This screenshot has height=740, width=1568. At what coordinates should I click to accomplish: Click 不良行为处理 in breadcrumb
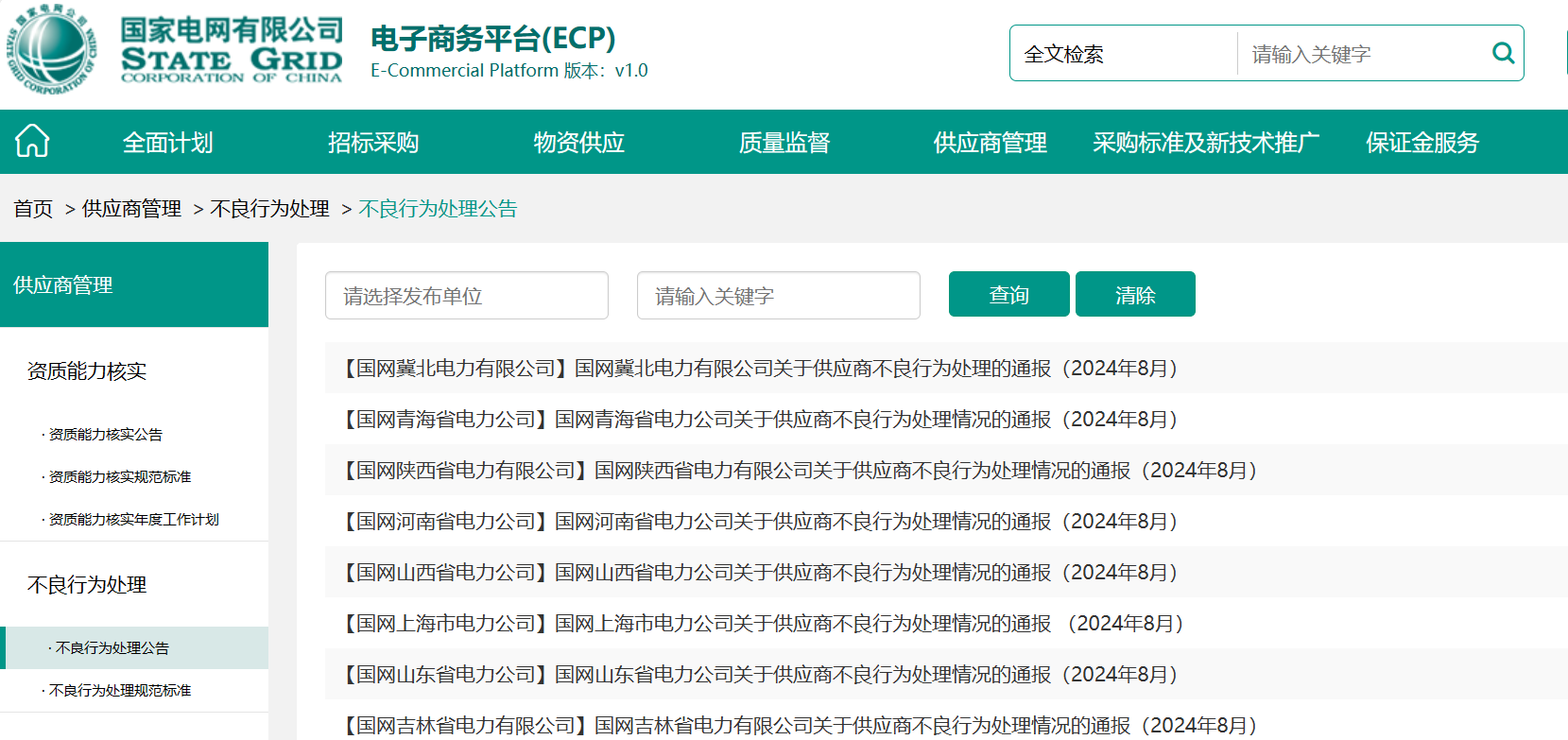(270, 209)
